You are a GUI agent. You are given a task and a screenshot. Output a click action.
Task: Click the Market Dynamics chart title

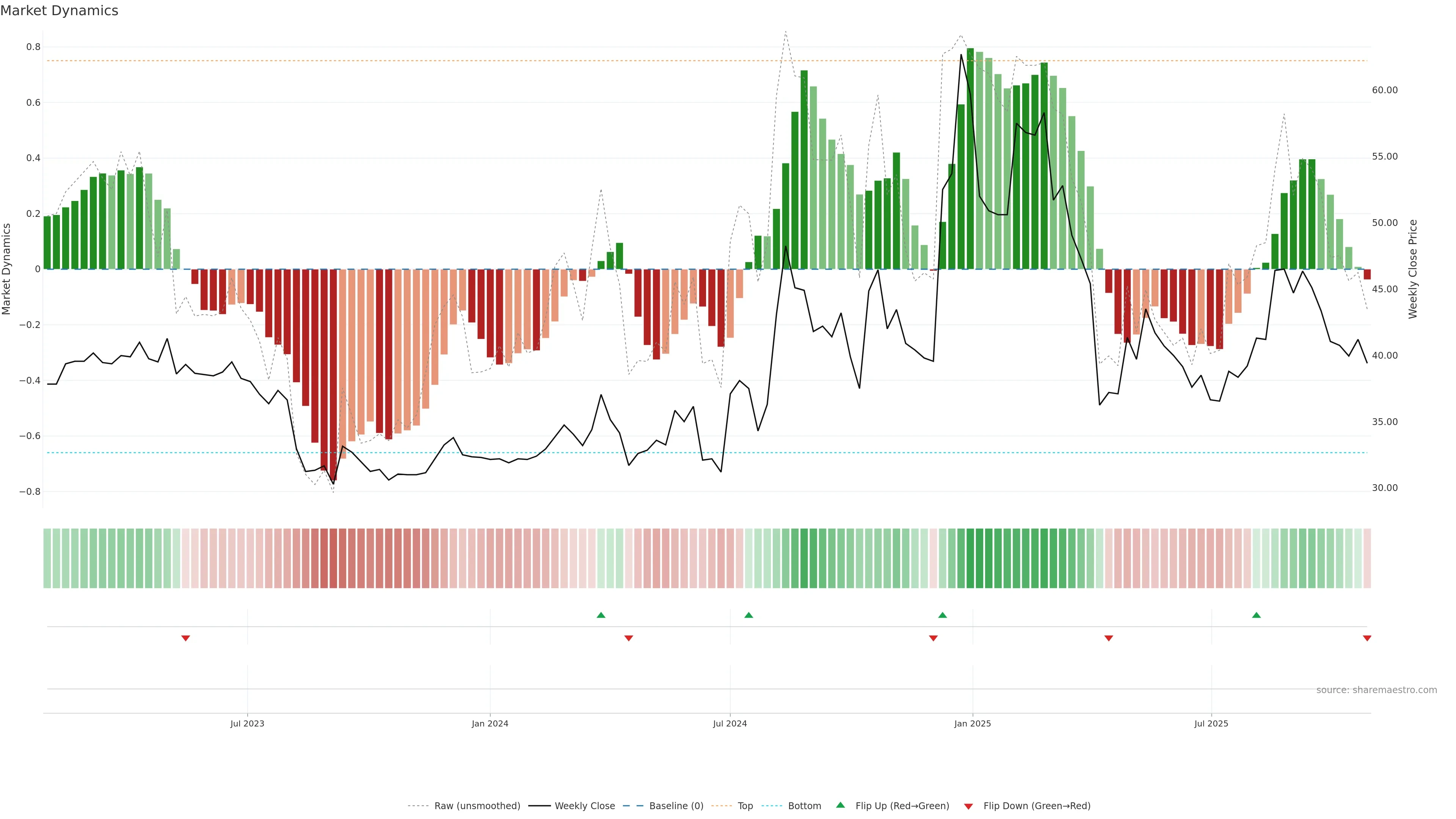(x=60, y=11)
